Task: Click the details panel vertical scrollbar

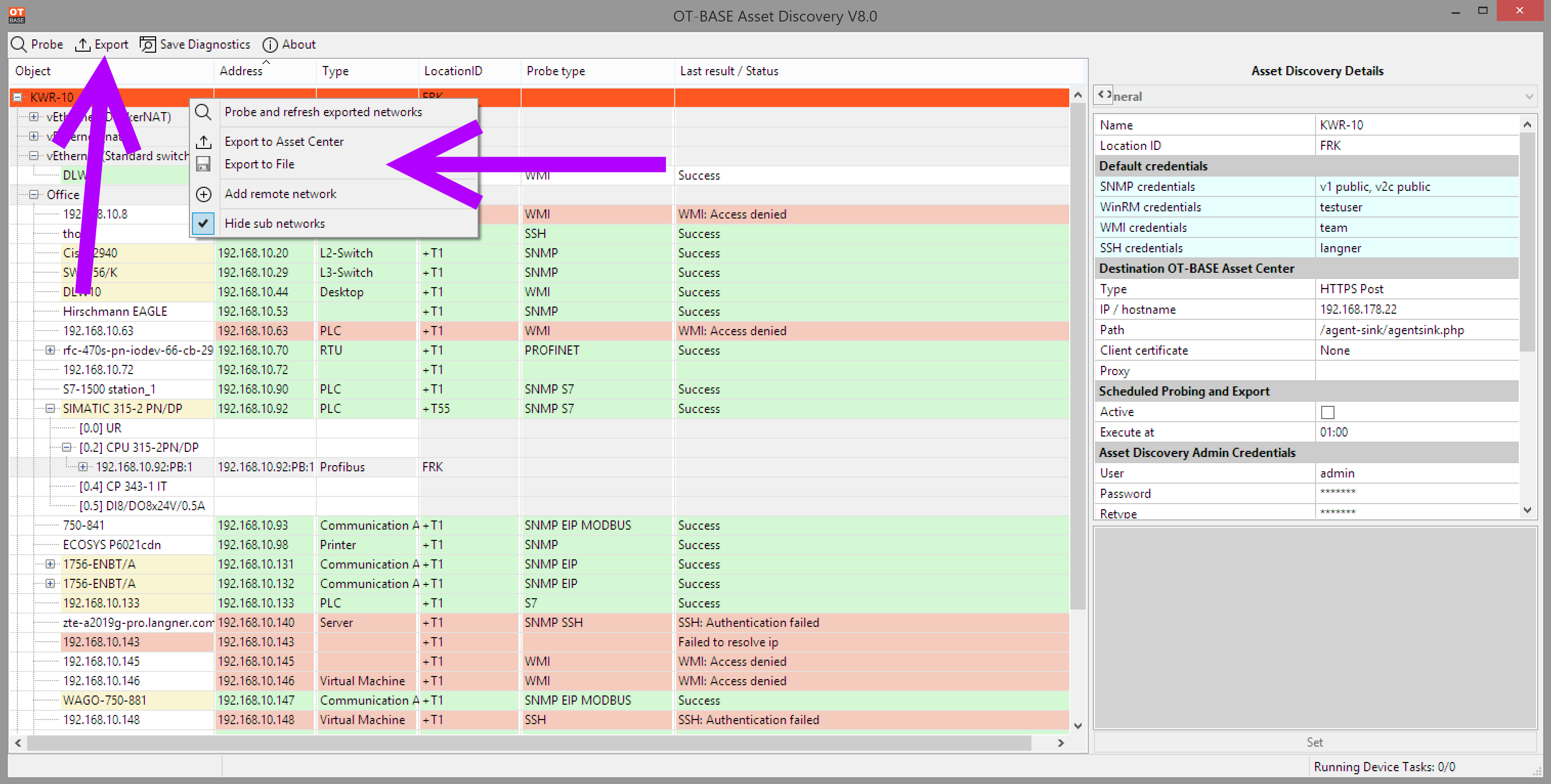Action: tap(1527, 241)
